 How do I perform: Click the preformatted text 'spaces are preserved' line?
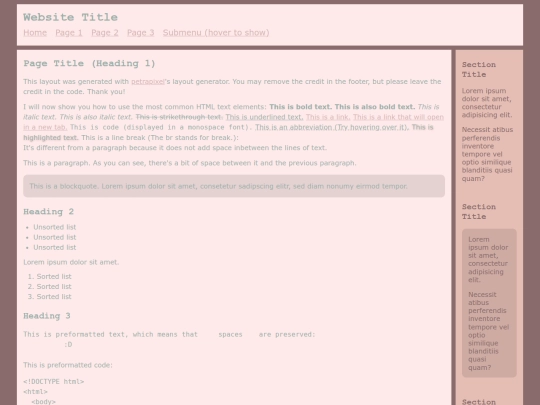(169, 334)
